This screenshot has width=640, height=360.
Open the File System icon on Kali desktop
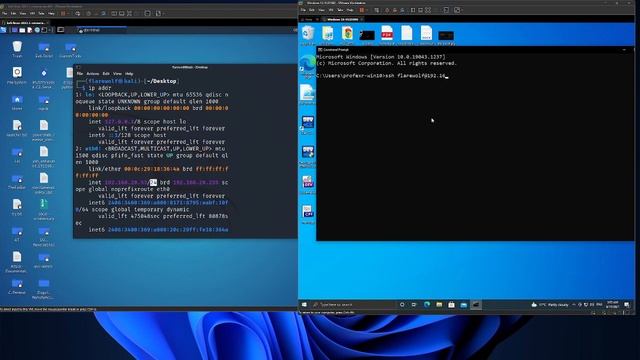click(x=17, y=75)
